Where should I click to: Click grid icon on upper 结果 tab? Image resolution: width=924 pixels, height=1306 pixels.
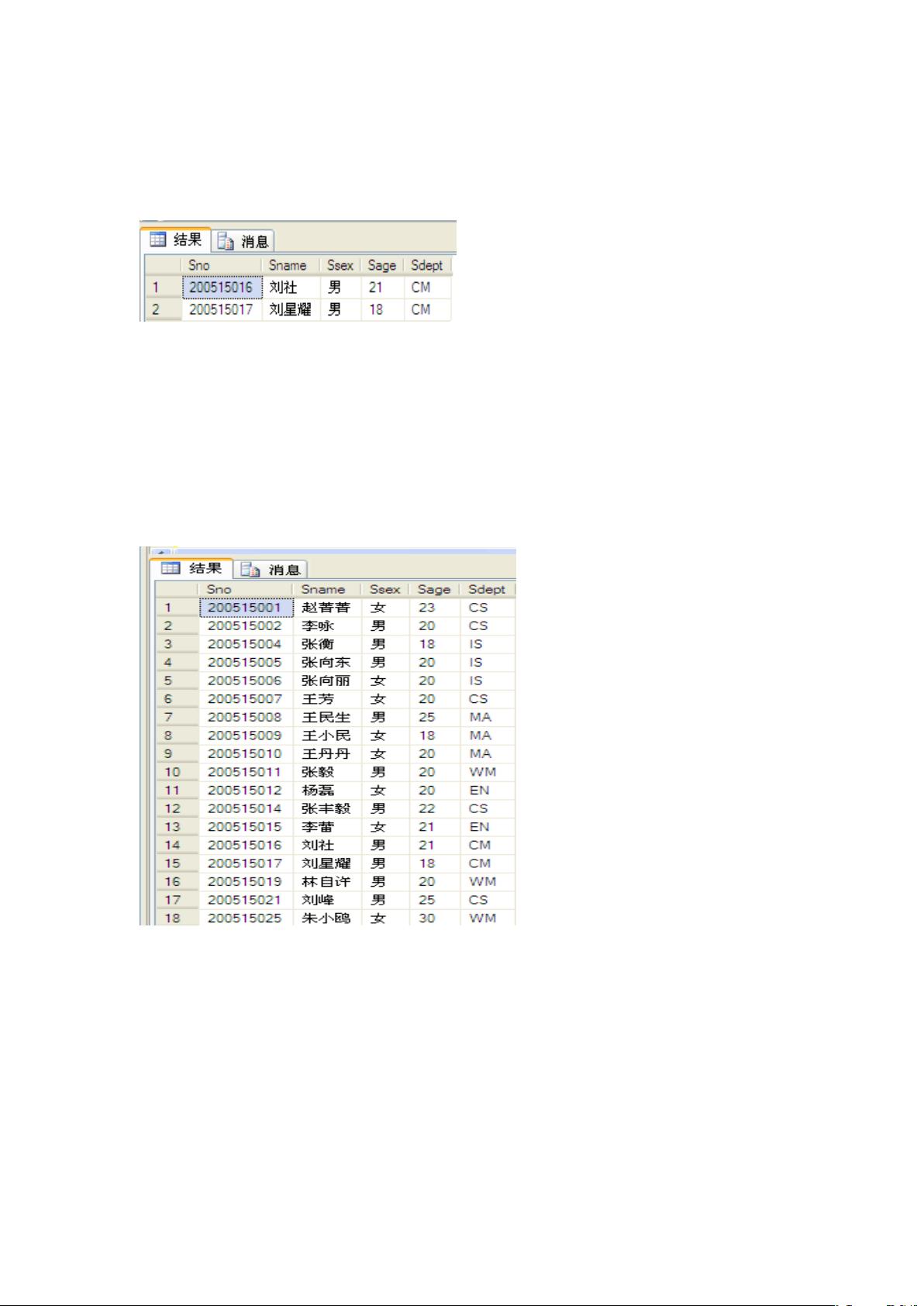(158, 240)
